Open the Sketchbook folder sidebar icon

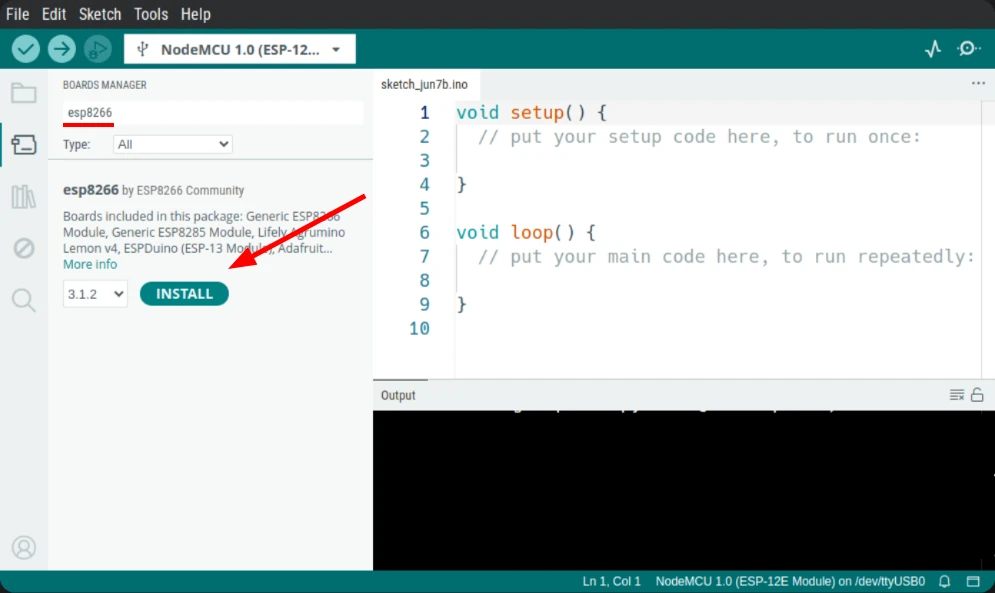click(23, 93)
